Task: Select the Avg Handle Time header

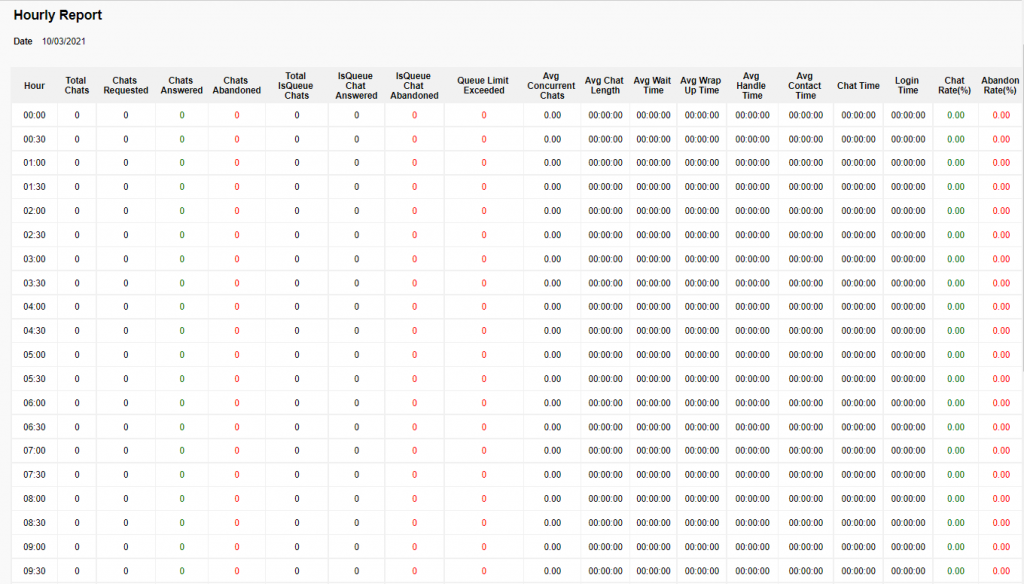Action: point(752,86)
